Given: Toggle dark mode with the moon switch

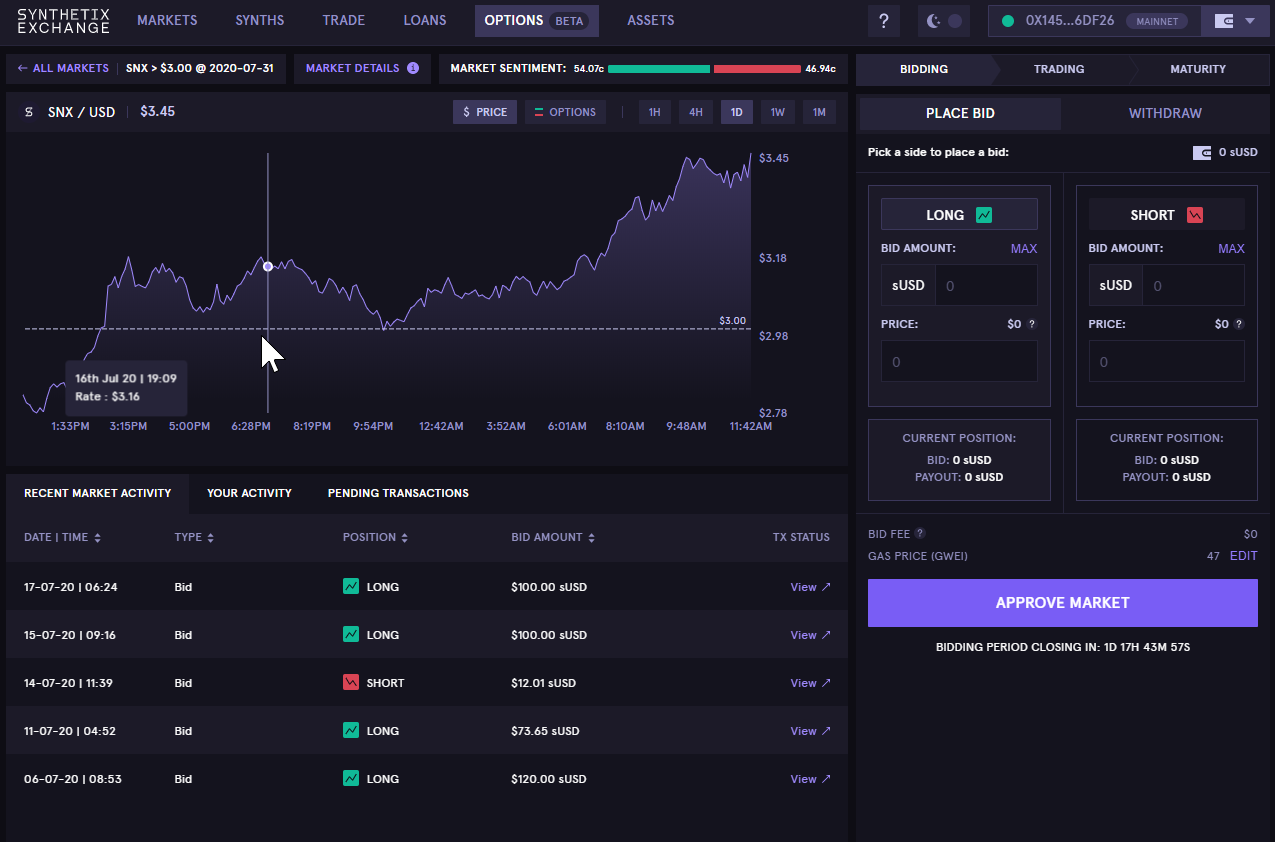Looking at the screenshot, I should 944,21.
